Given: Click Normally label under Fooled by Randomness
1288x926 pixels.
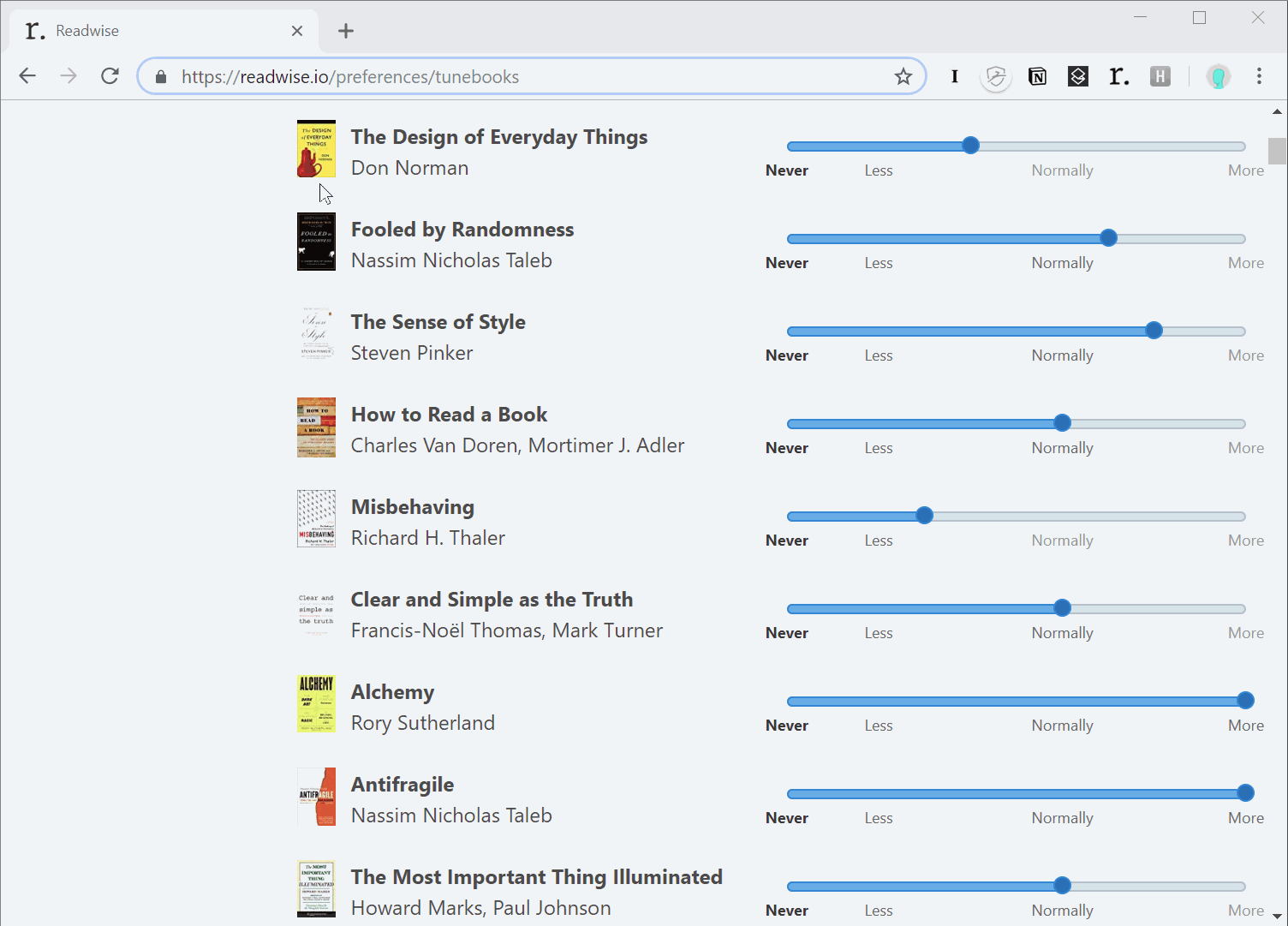Looking at the screenshot, I should (1062, 263).
